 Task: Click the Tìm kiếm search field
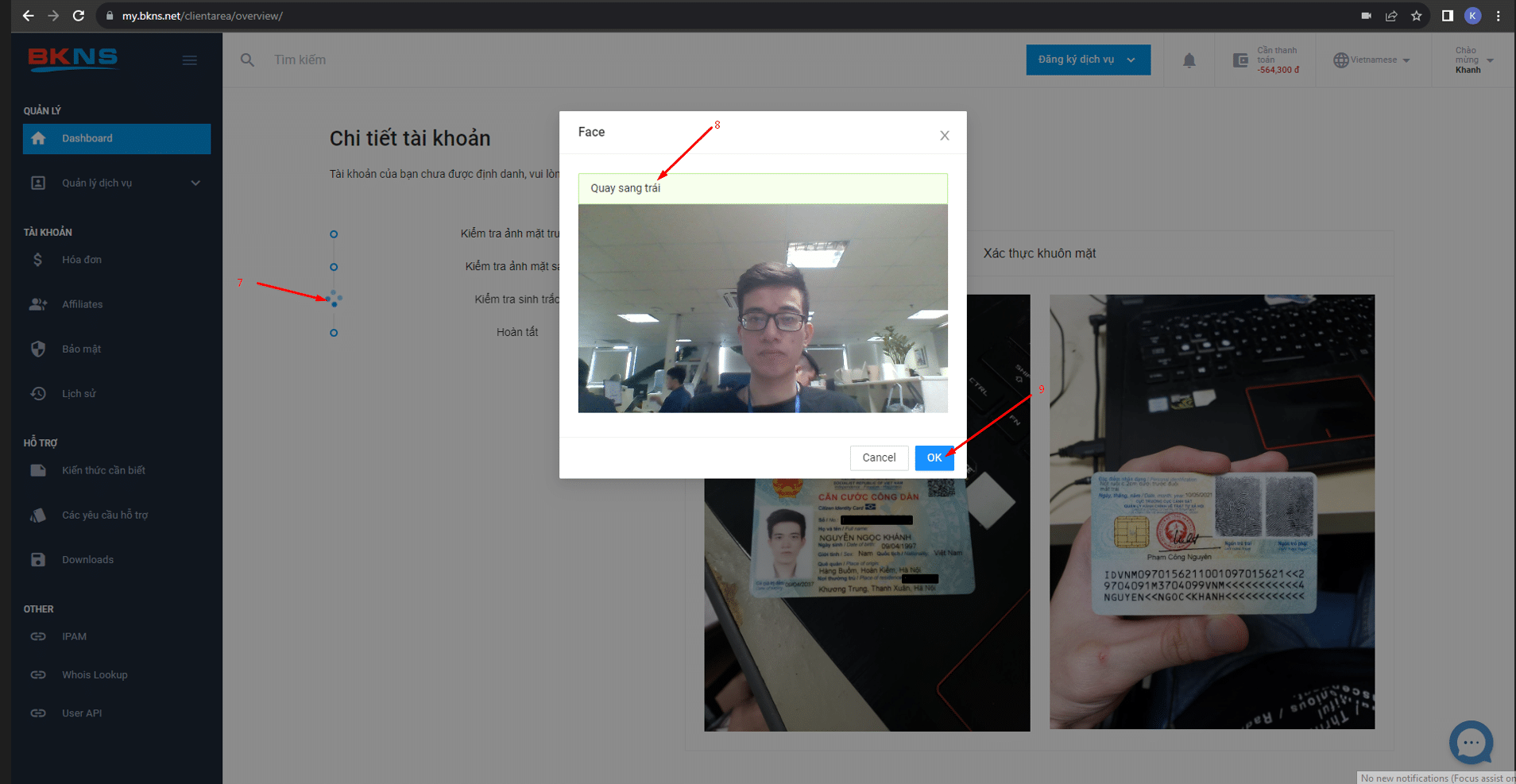[300, 60]
